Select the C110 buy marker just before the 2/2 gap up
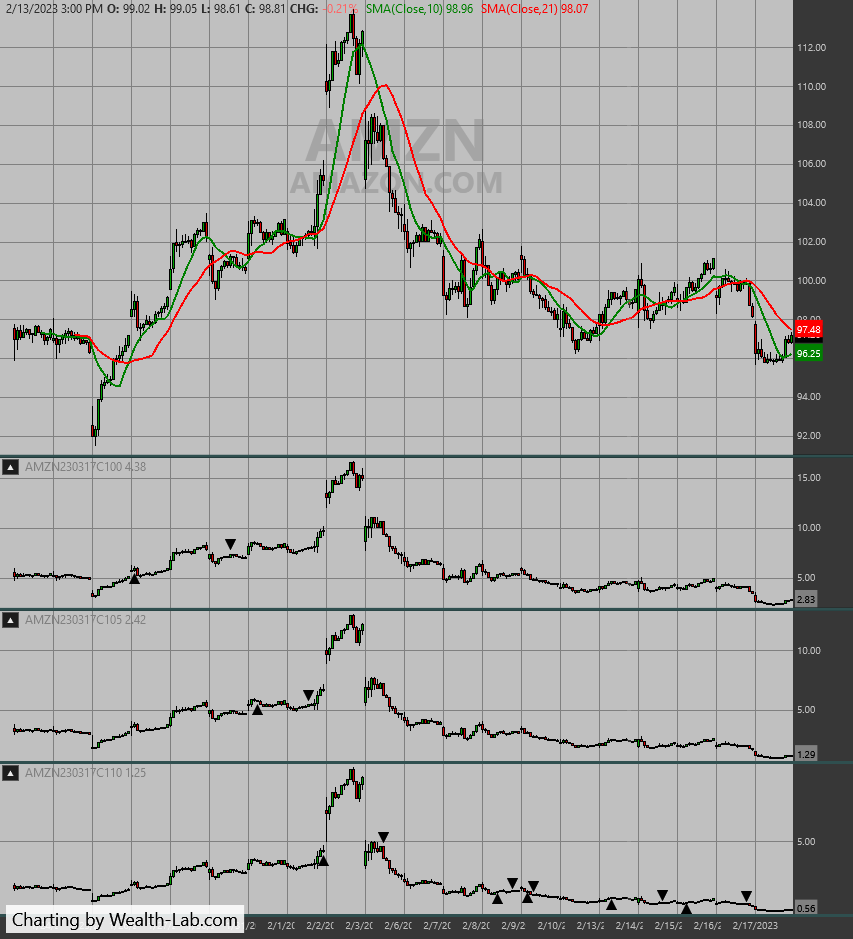853x939 pixels. (323, 861)
